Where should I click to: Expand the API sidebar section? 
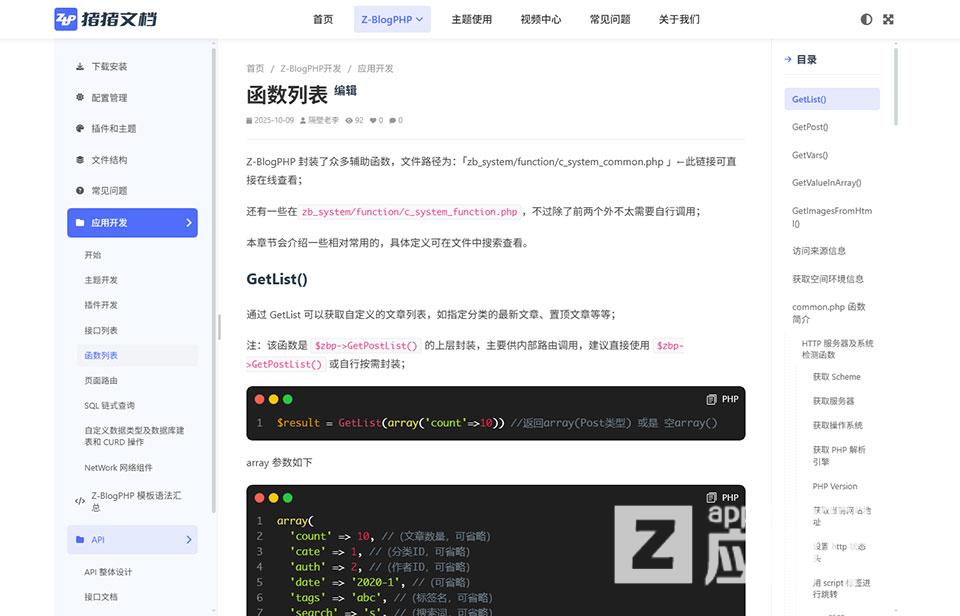(x=132, y=539)
